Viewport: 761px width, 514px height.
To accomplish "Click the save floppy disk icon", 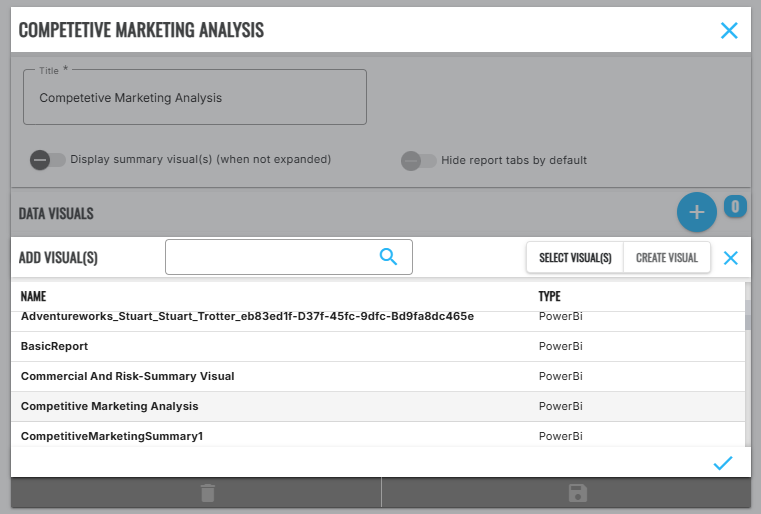I will [x=578, y=493].
